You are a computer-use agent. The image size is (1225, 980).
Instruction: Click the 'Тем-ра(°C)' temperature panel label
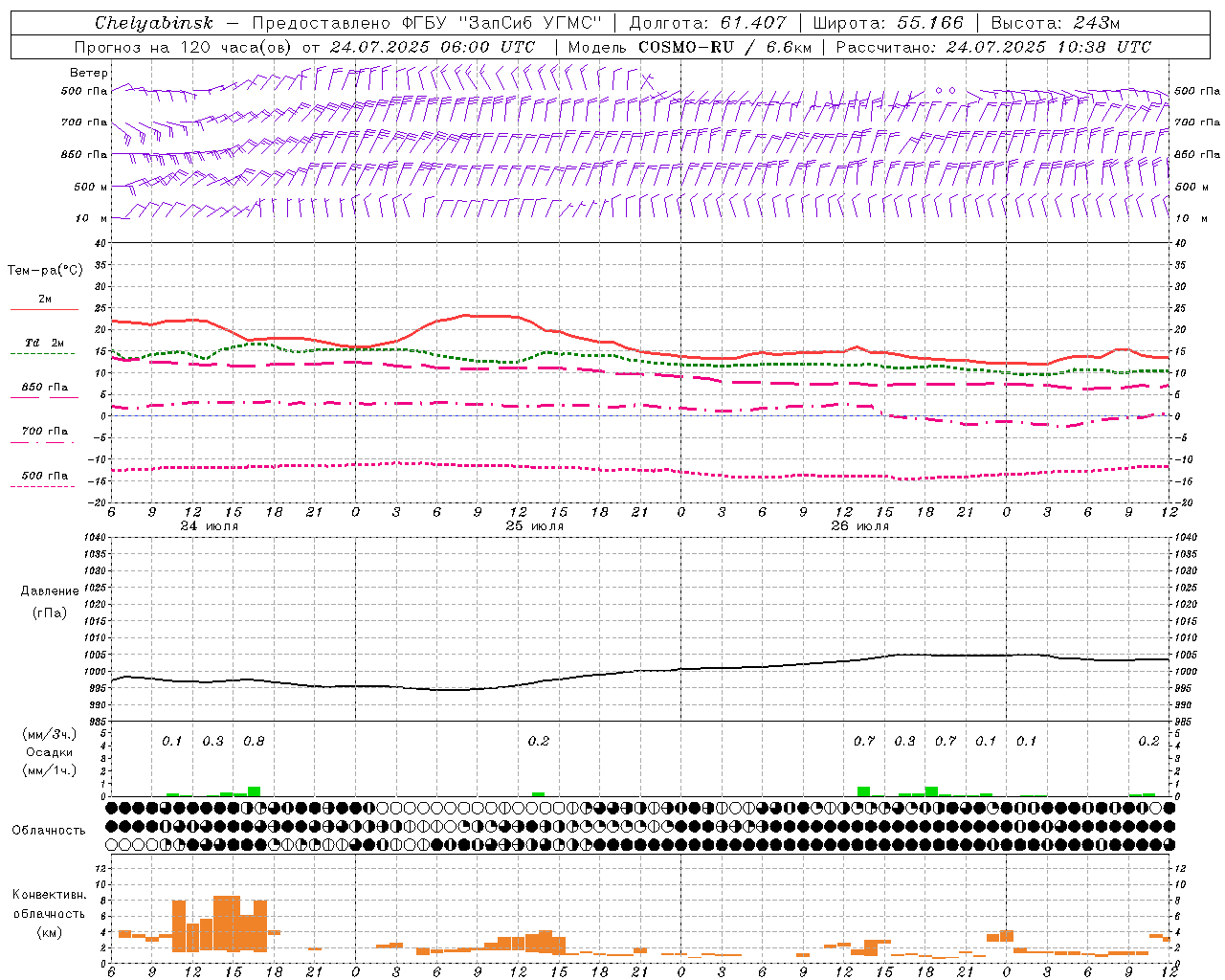coord(45,271)
